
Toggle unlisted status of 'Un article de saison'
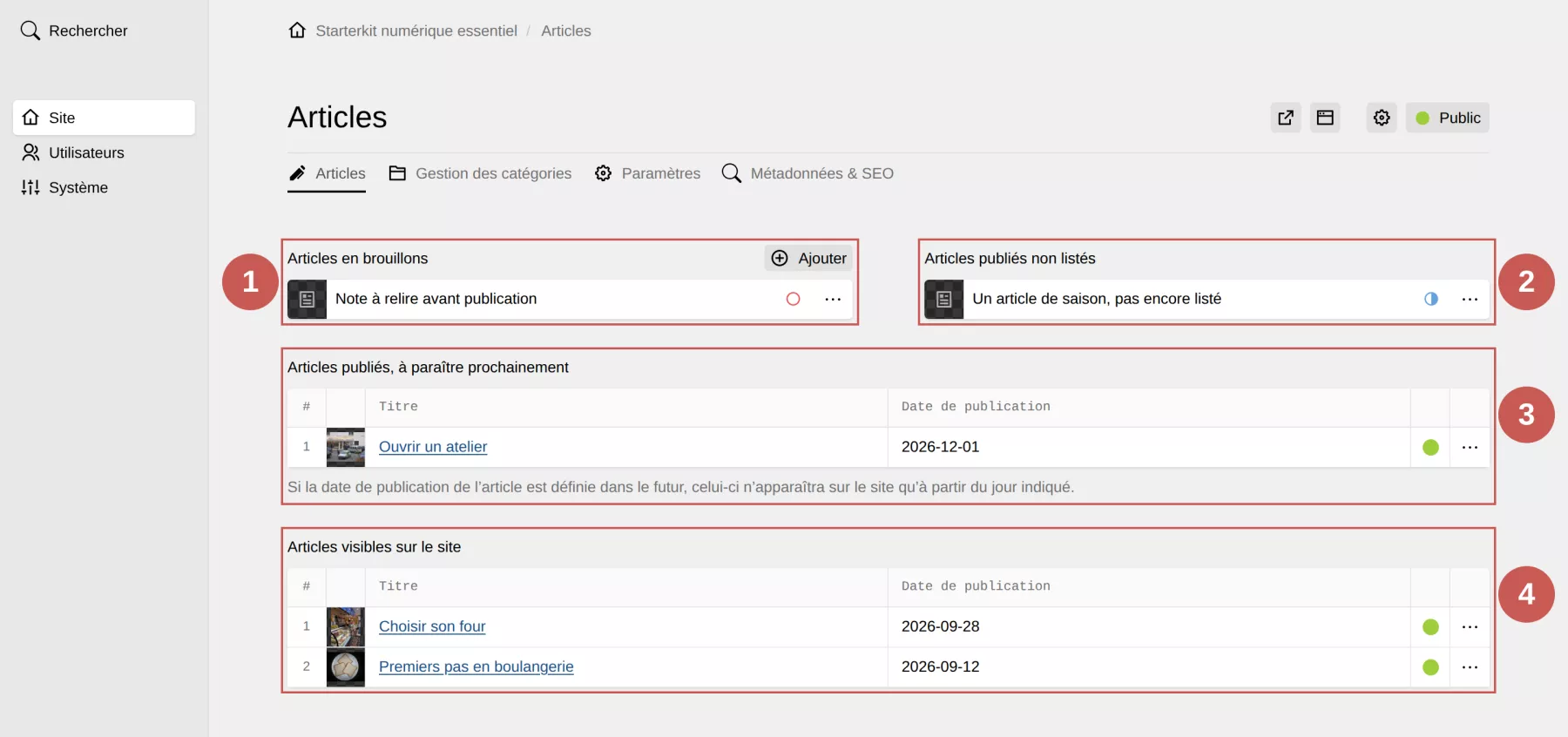pos(1431,299)
